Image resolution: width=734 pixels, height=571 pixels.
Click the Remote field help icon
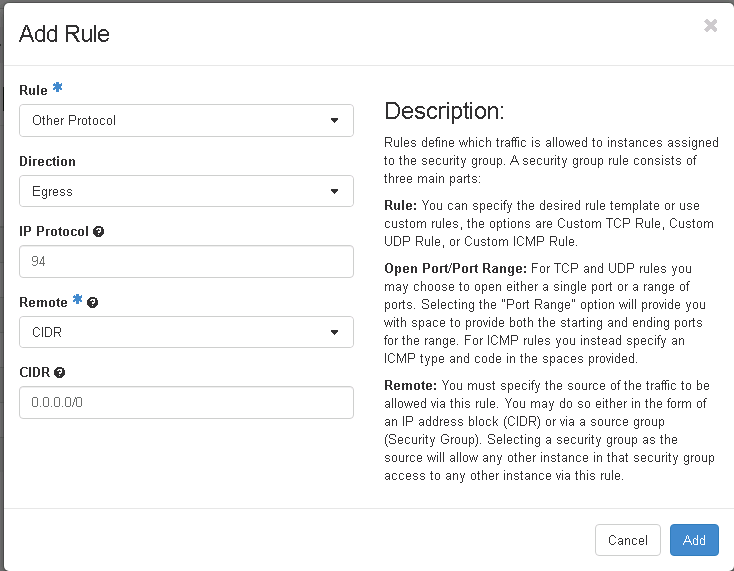[93, 303]
